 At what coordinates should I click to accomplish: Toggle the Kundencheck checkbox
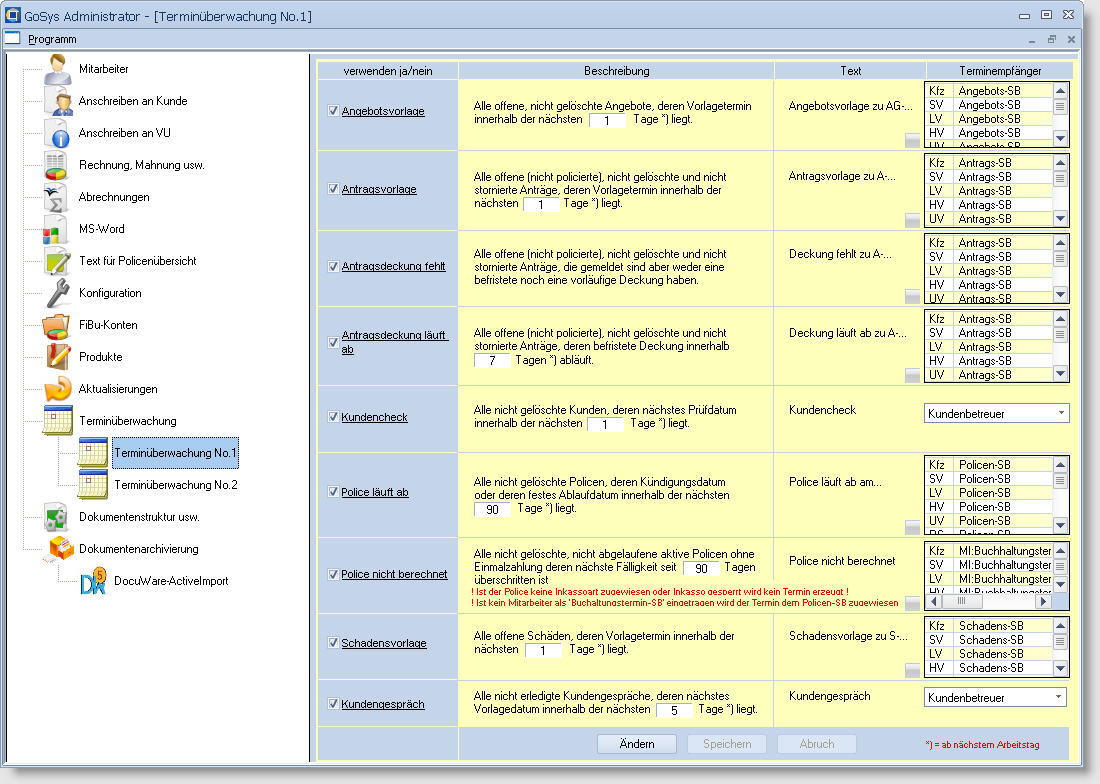point(333,417)
